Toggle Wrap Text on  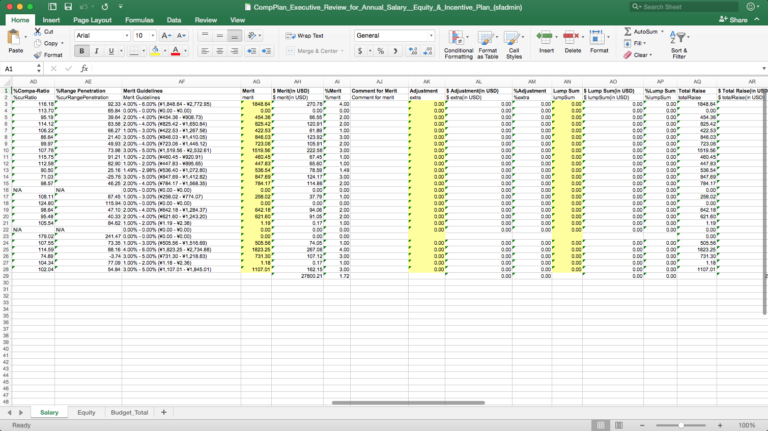click(304, 35)
